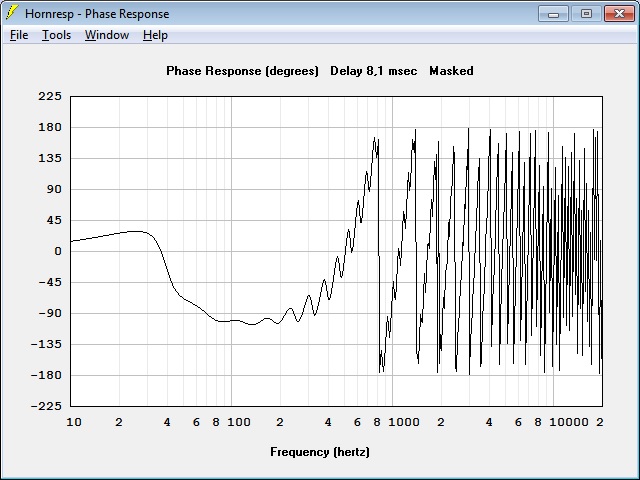Click the 45 y-axis value
This screenshot has height=480, width=640.
click(54, 220)
